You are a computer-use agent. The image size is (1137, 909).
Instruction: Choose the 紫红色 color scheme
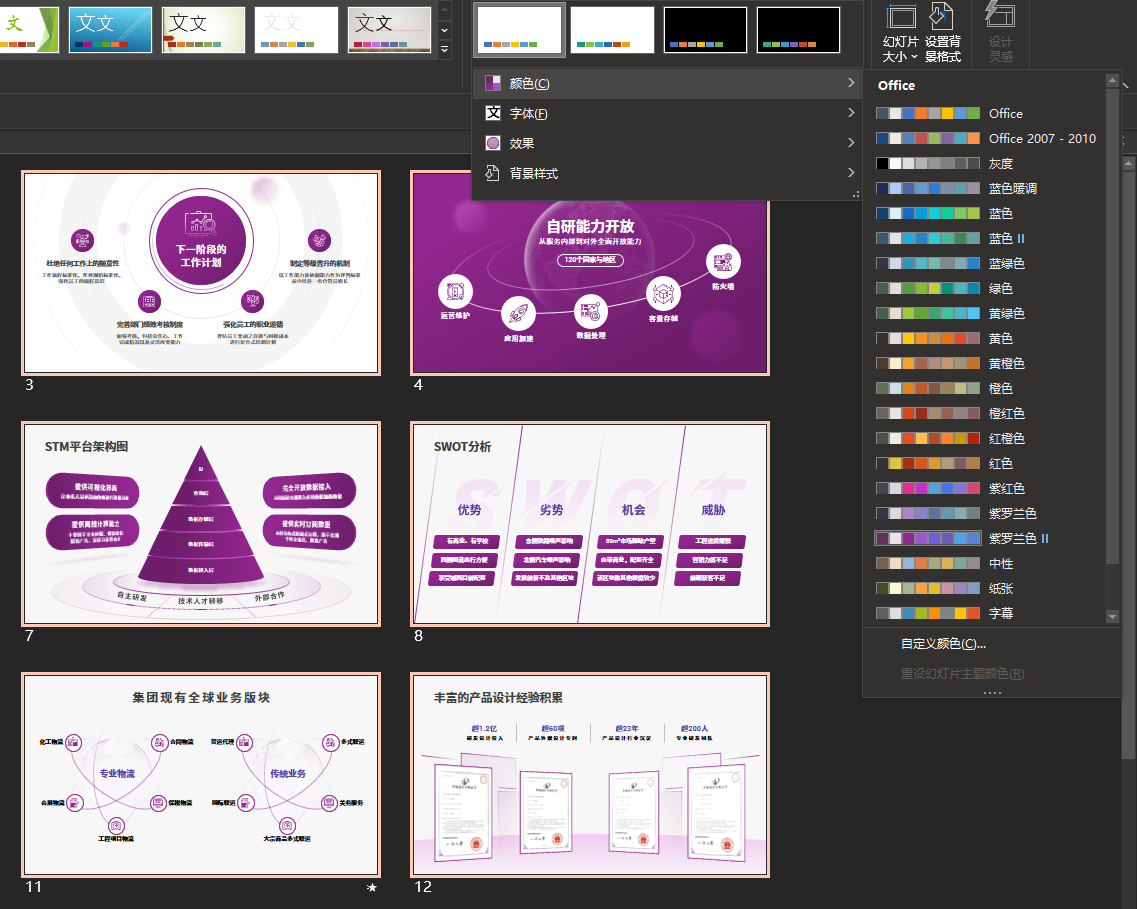coord(985,489)
